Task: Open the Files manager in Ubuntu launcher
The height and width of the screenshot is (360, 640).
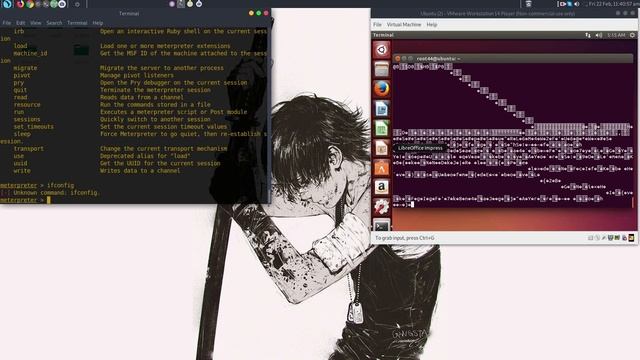Action: coord(381,69)
